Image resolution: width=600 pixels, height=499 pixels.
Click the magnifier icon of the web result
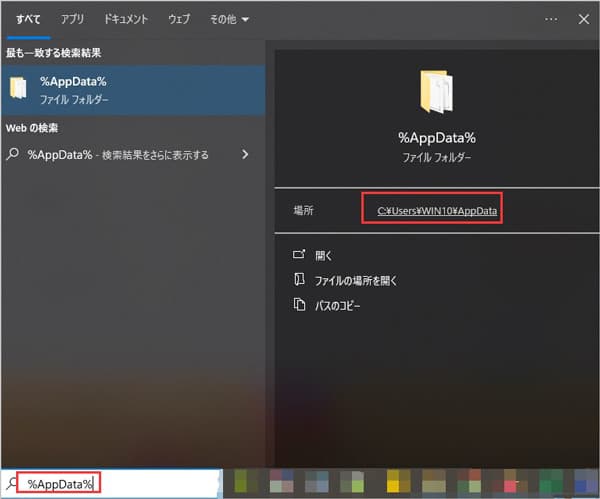(13, 154)
